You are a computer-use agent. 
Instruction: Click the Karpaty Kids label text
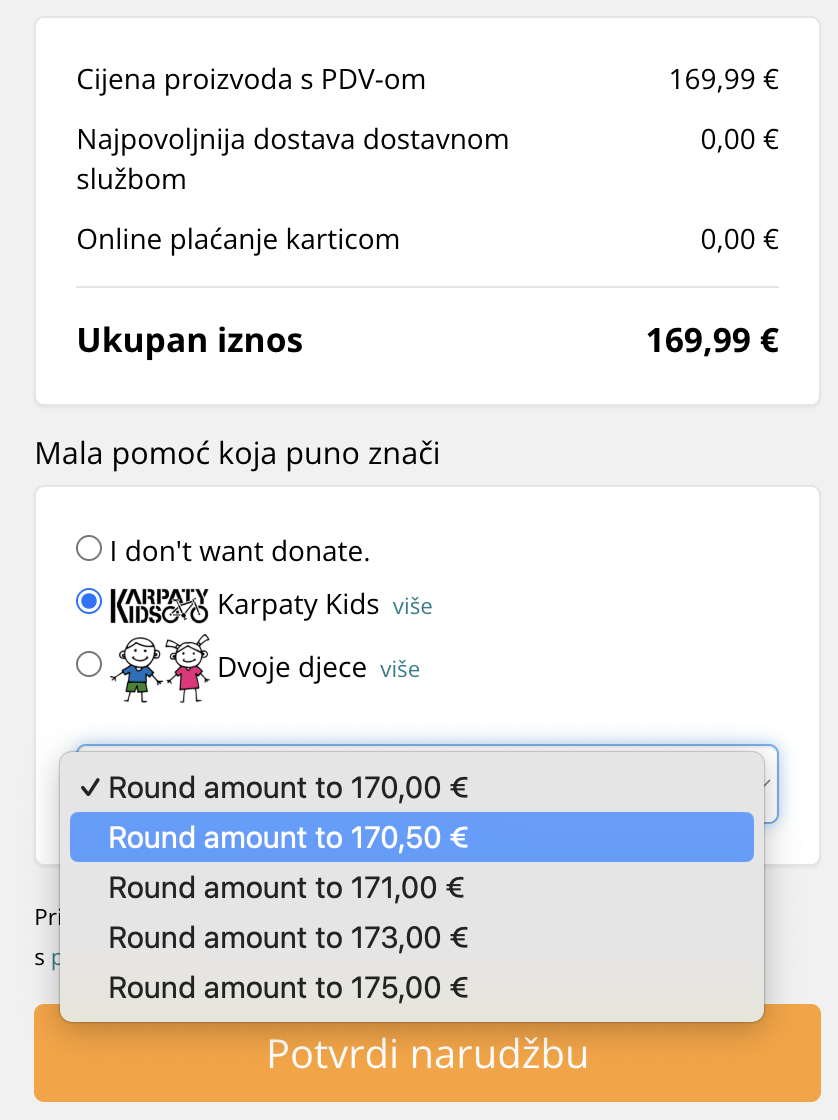point(298,604)
